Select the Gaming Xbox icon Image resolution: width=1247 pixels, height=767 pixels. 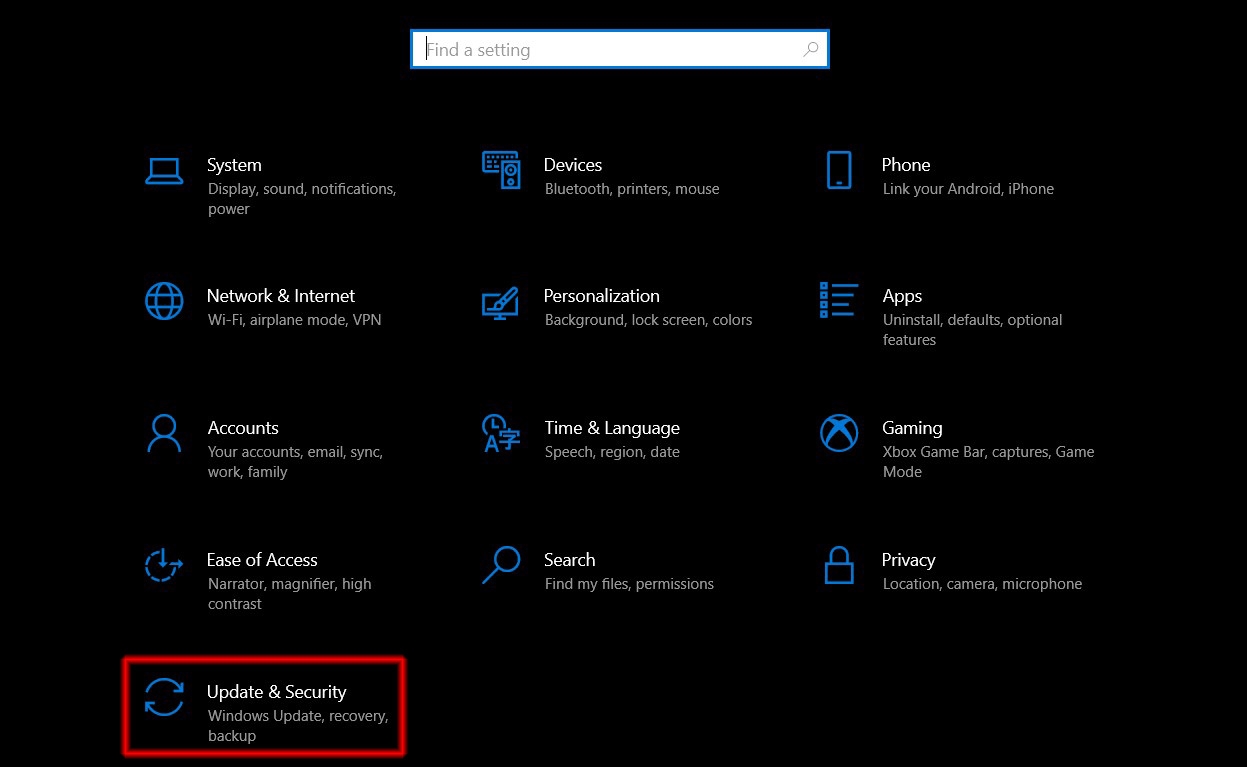(x=839, y=433)
